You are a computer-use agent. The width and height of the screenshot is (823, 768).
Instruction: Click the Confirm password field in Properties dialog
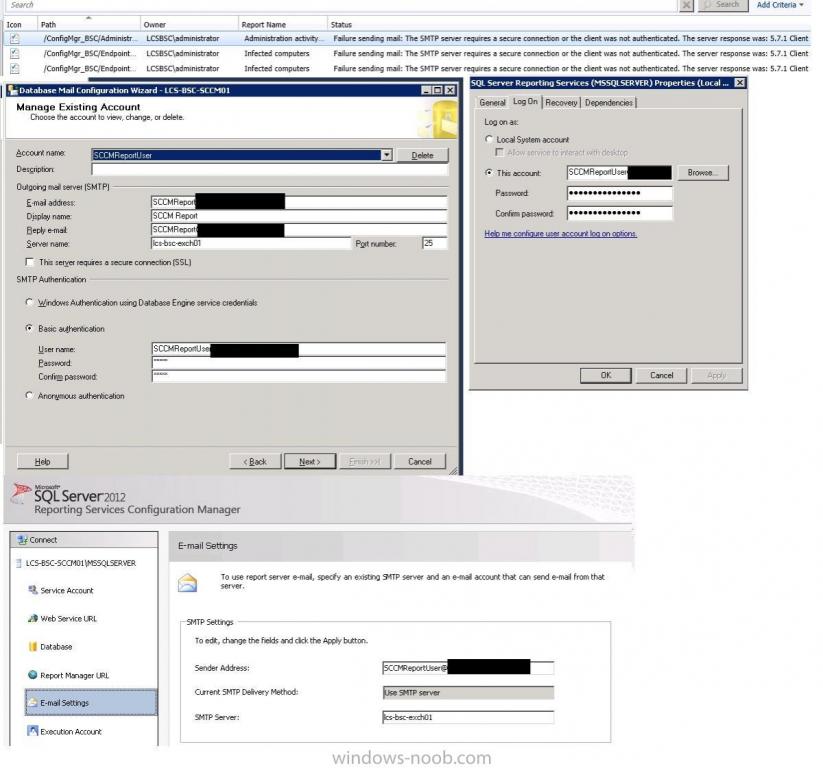pyautogui.click(x=619, y=213)
